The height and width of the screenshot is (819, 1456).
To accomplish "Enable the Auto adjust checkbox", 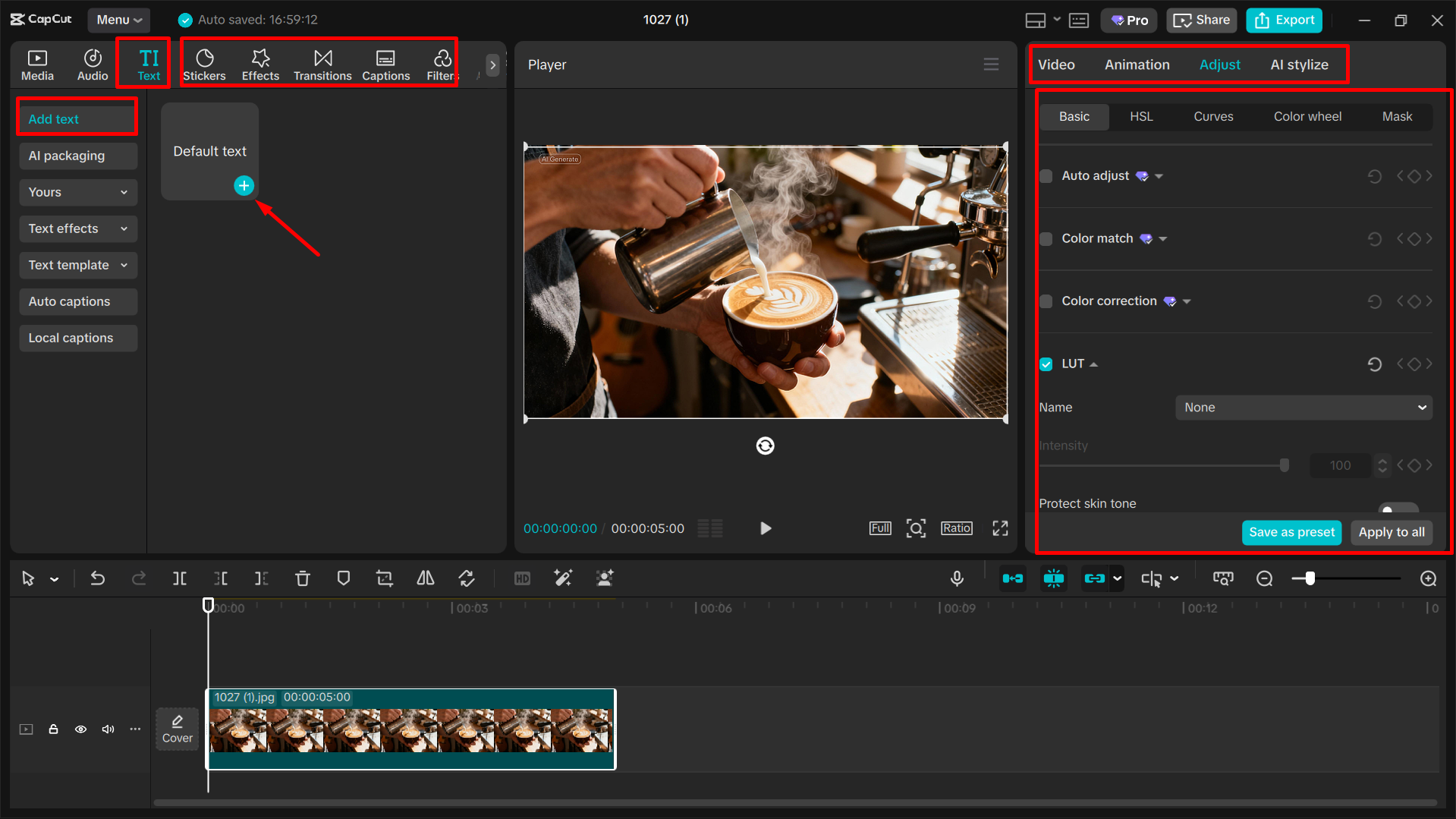I will [1046, 175].
